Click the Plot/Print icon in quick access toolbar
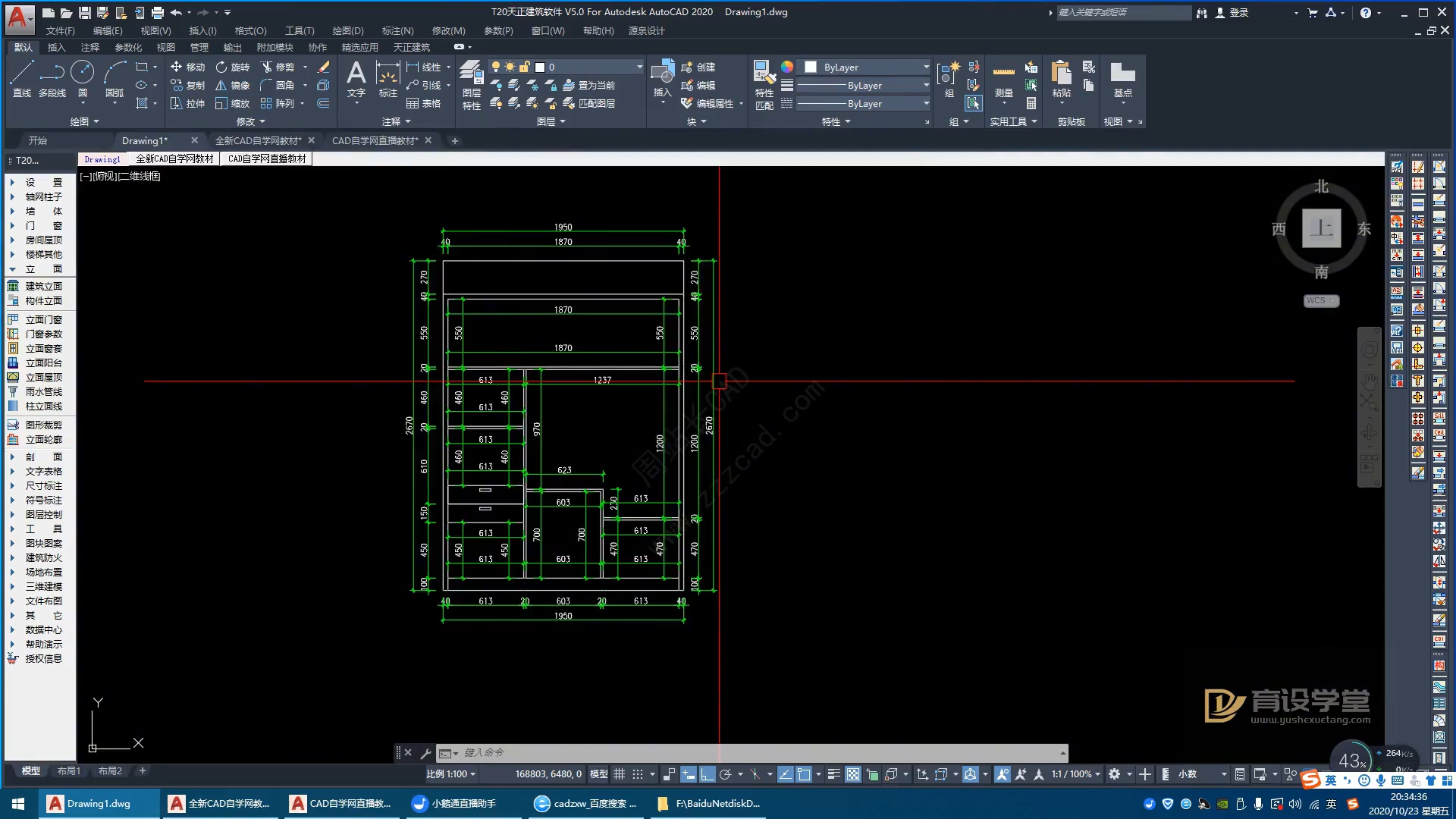The height and width of the screenshot is (819, 1456). tap(157, 12)
